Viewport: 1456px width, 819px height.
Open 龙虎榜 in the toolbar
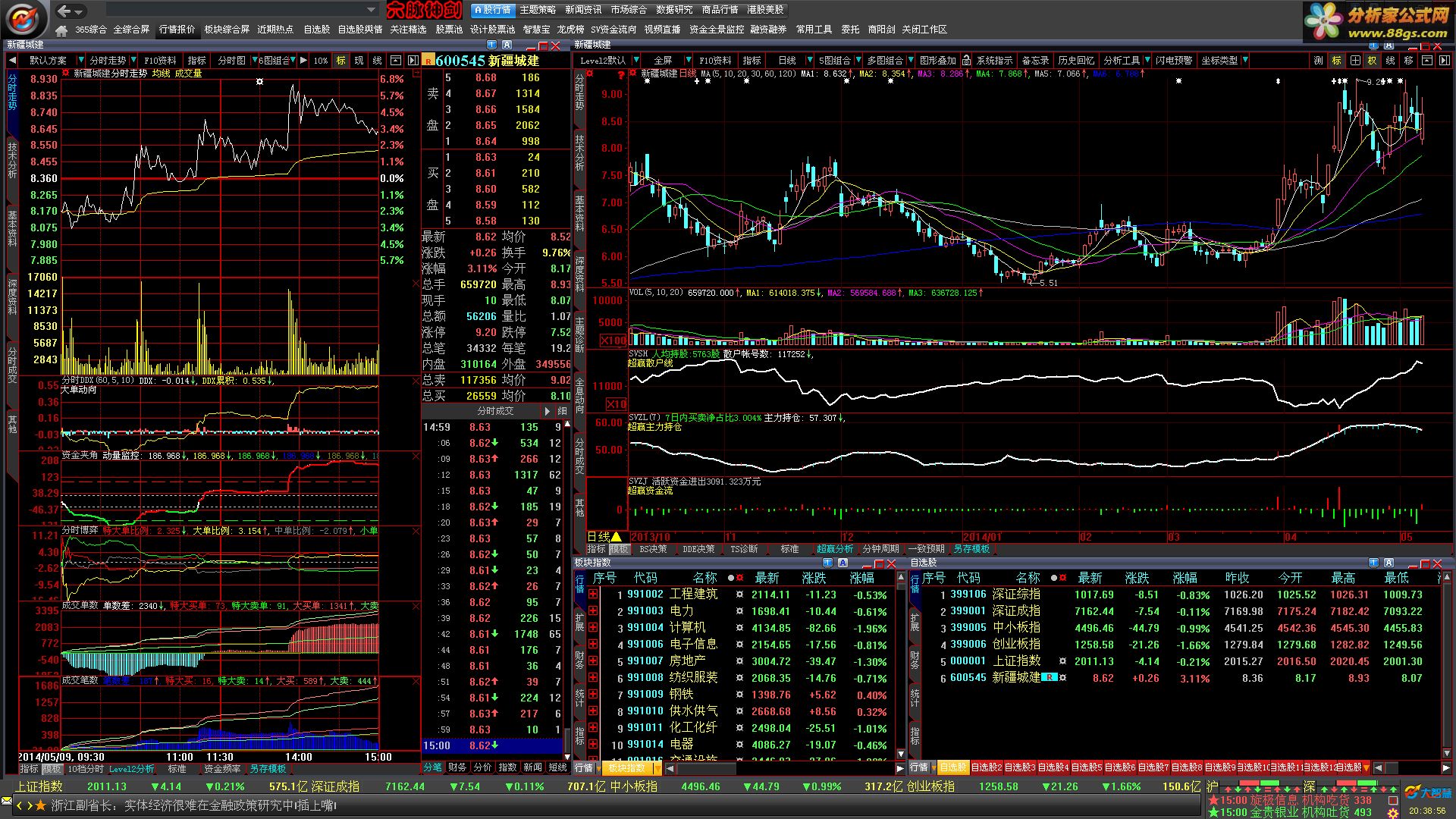pyautogui.click(x=570, y=30)
